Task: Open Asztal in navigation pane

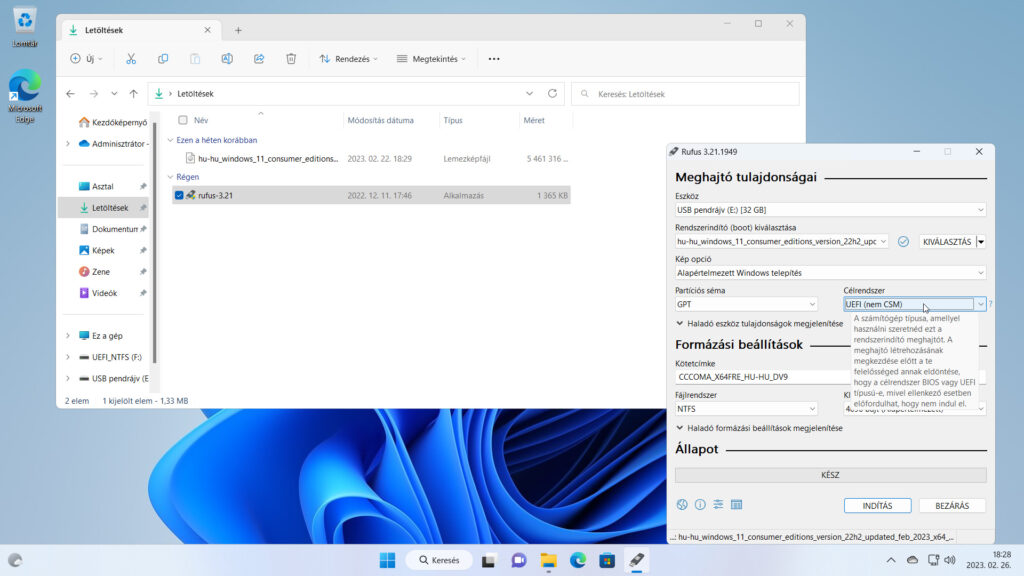Action: (103, 186)
